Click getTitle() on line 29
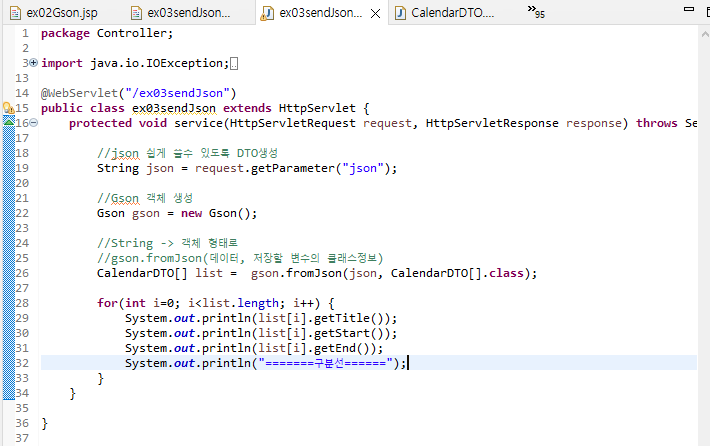Viewport: 710px width, 446px height. pyautogui.click(x=348, y=318)
